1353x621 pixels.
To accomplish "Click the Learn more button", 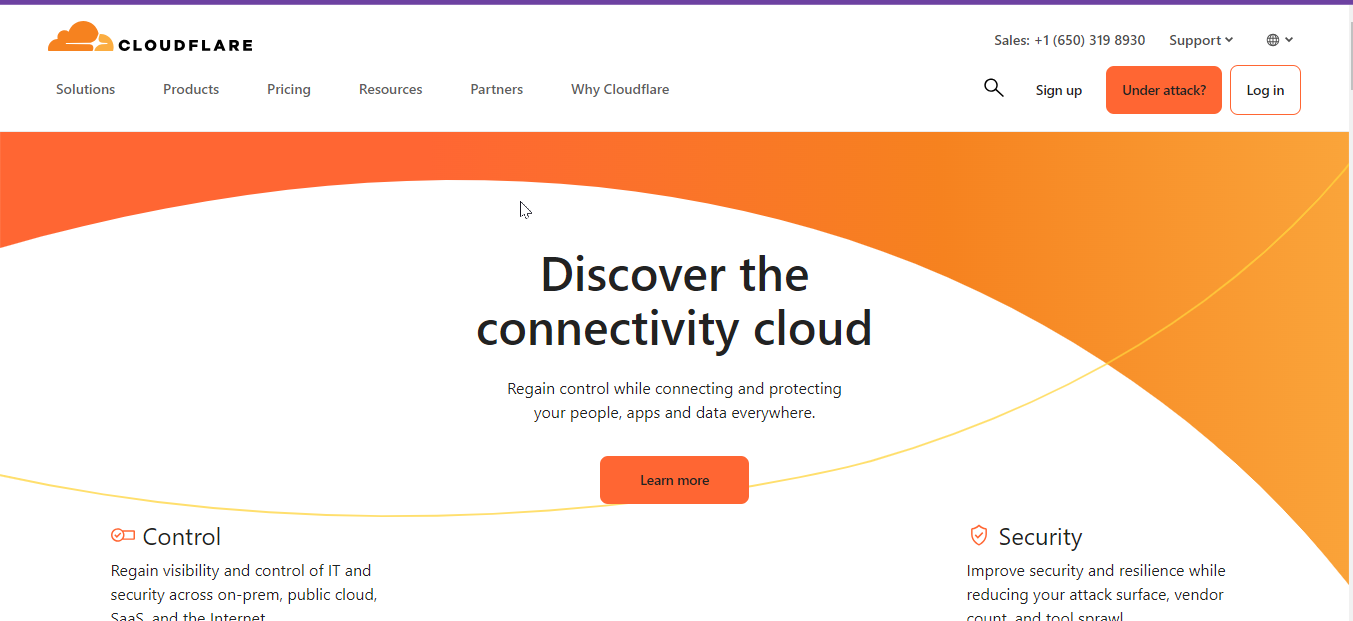I will click(x=674, y=480).
